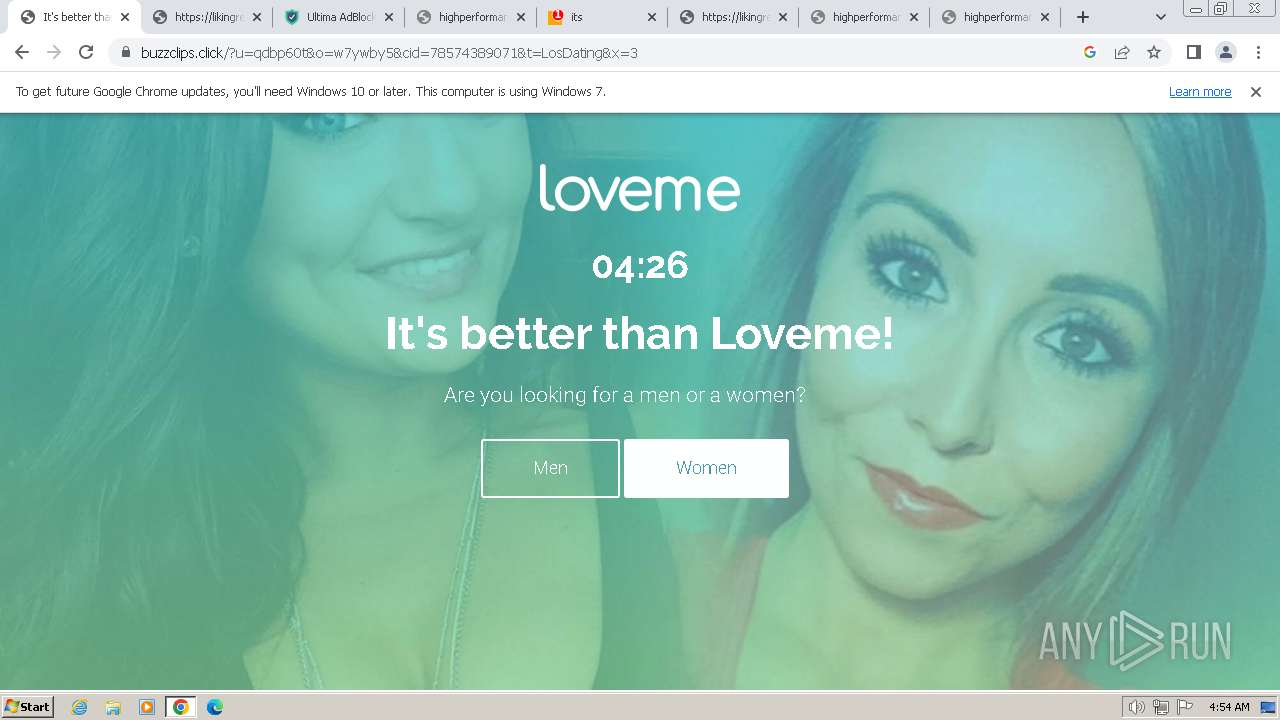Open the Chrome profile avatar
Viewport: 1280px width, 720px height.
1226,53
